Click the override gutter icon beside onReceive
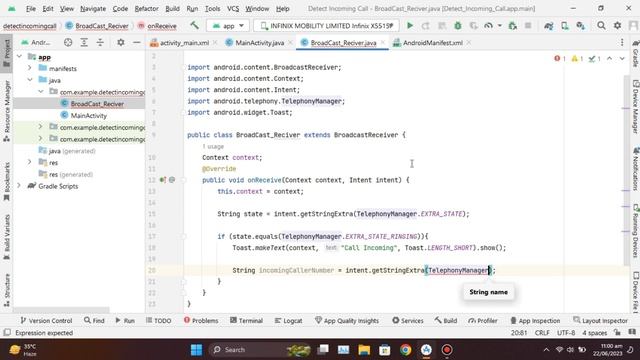Screen dimensions: 640x360 [163, 180]
